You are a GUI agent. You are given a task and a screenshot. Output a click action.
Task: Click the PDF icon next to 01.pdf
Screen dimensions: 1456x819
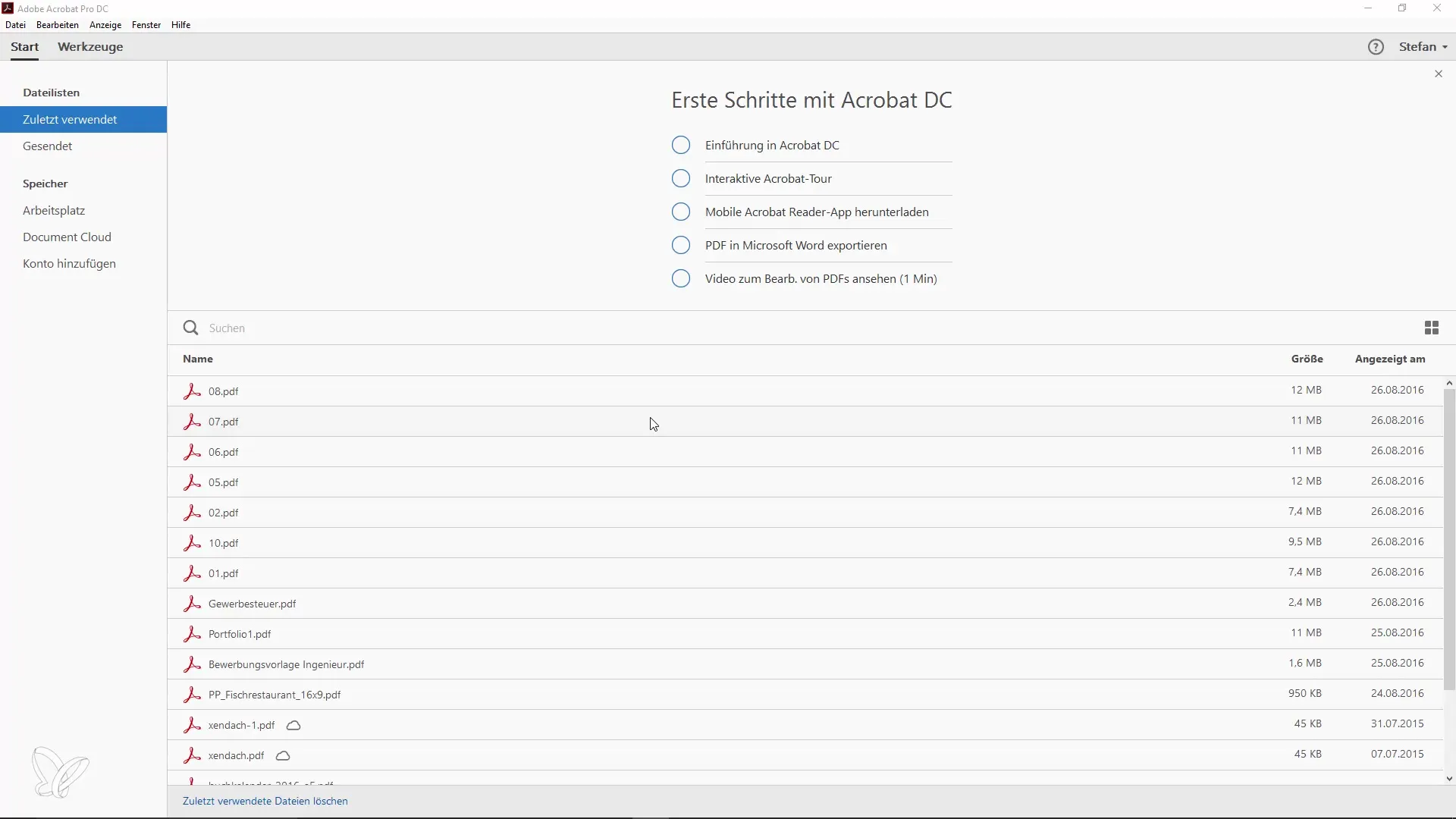[x=192, y=573]
